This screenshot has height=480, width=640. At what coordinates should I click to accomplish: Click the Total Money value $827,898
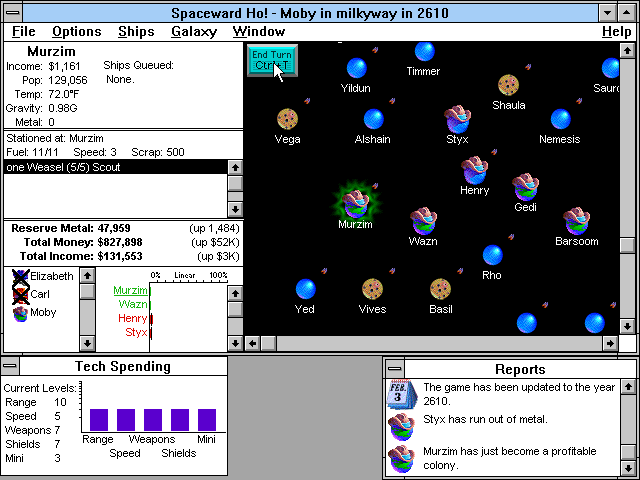point(120,242)
